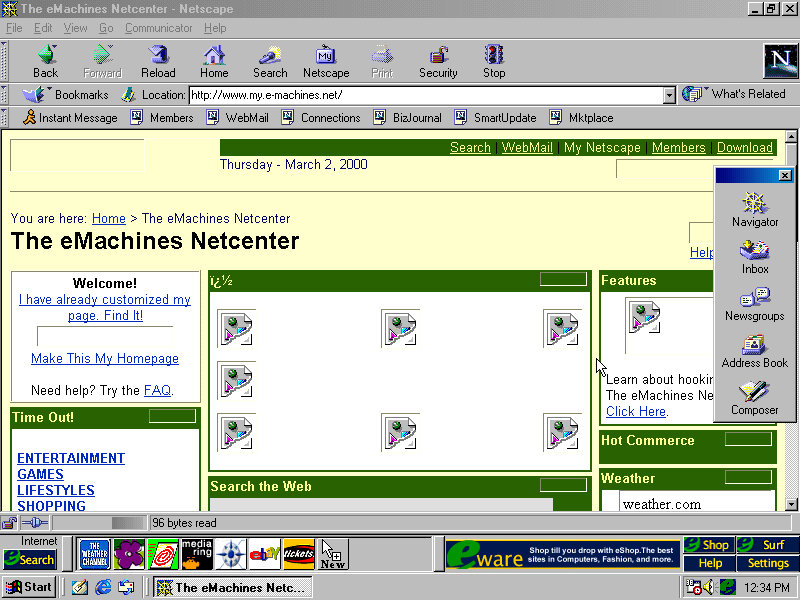
Task: Open the Bookmarks dropdown
Action: 70,95
